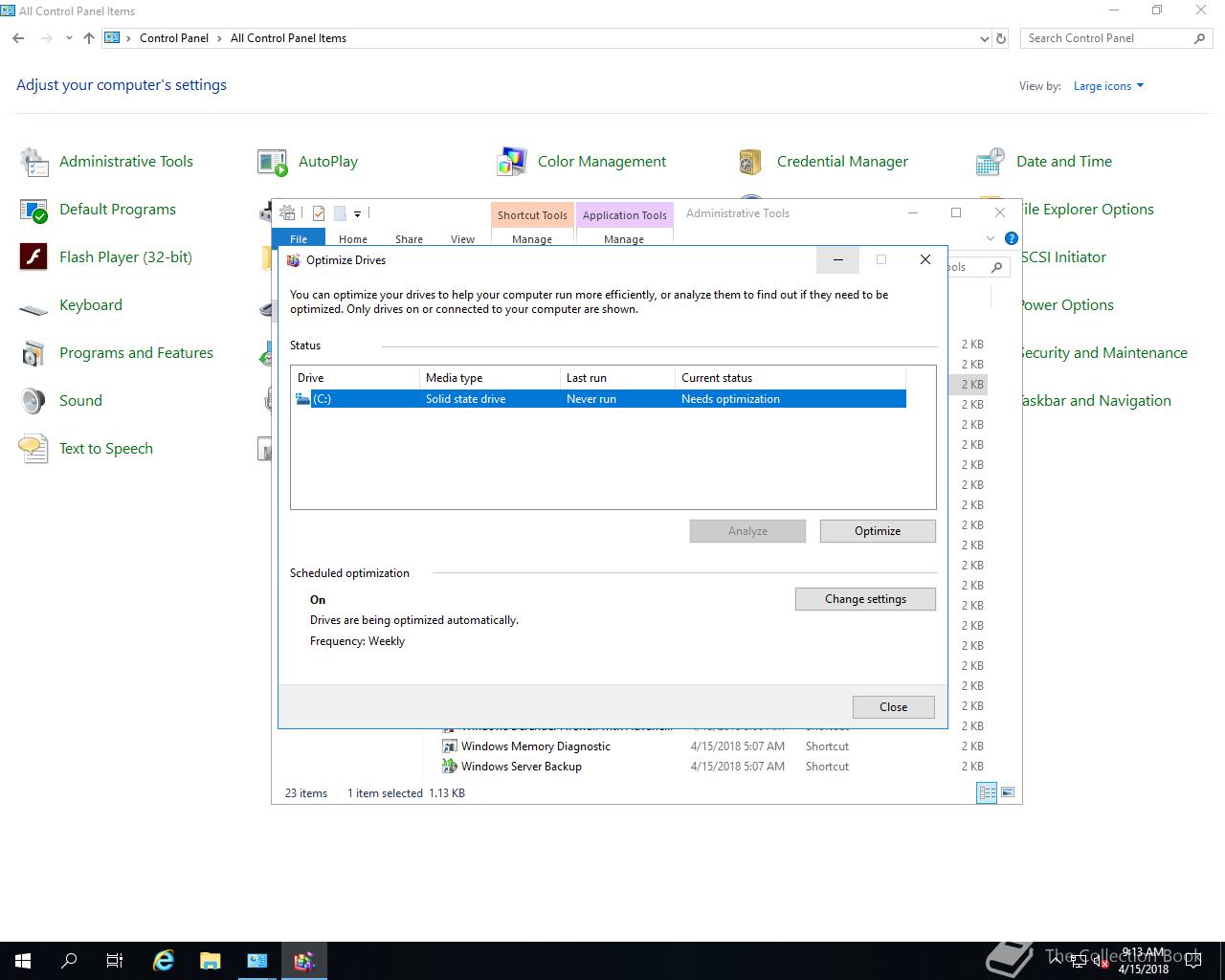Open the Home ribbon tab
Viewport: 1225px width, 980px height.
353,238
